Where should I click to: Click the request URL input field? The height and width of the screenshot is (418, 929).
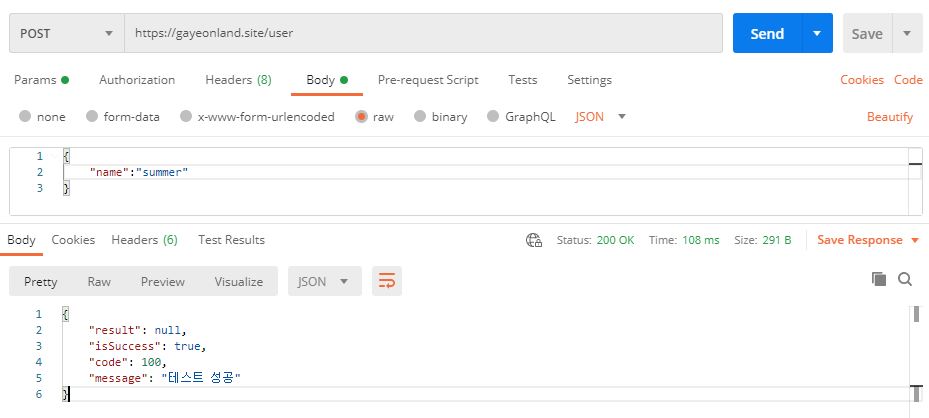[x=422, y=33]
